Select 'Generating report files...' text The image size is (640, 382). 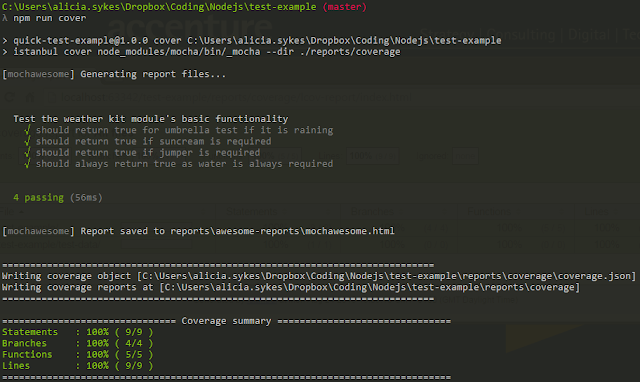coord(153,74)
